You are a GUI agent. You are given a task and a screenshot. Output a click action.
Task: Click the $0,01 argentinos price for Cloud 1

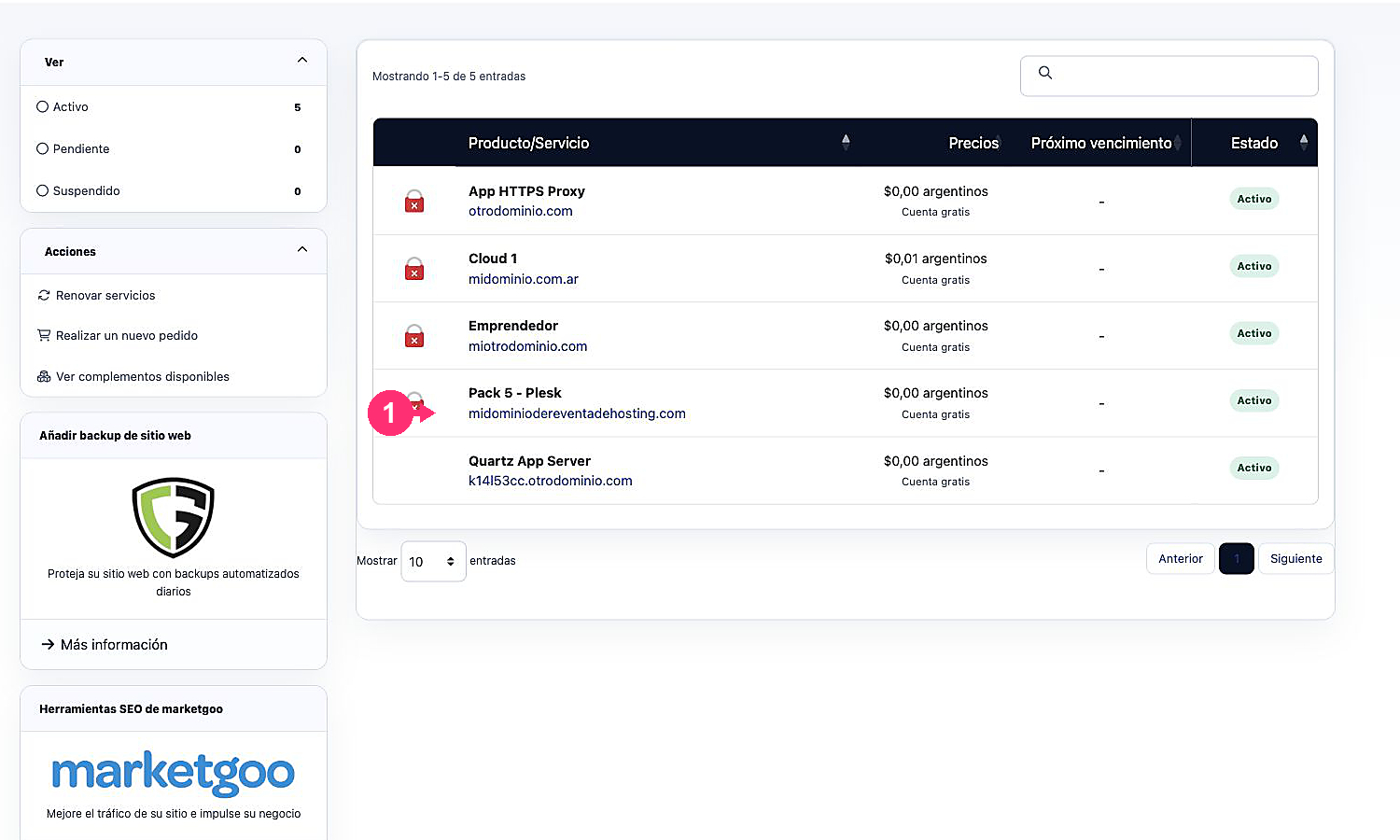point(936,259)
